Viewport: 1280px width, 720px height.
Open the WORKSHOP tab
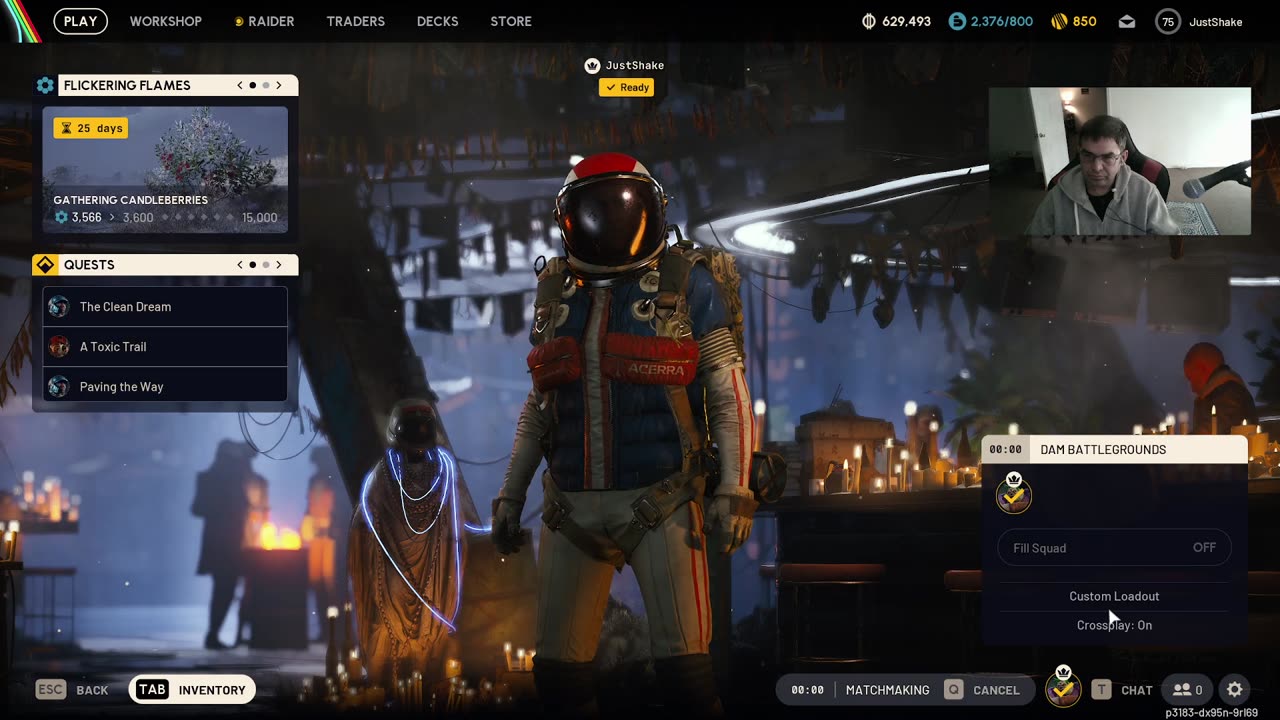click(165, 21)
